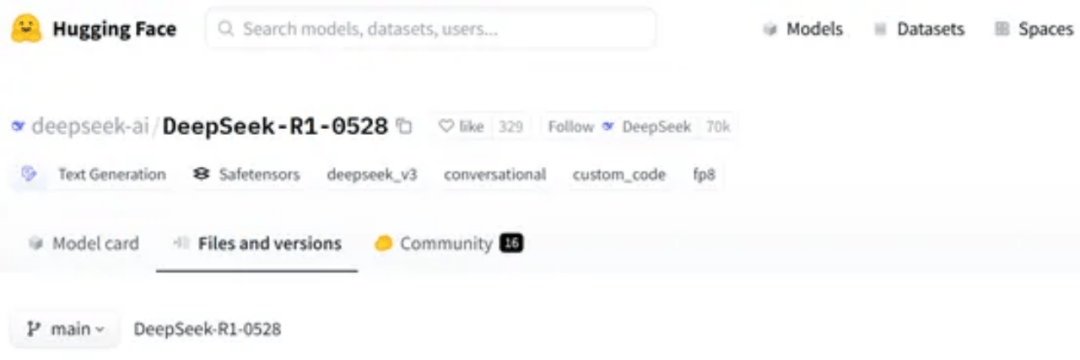
Task: Click the DeepSeek-R1-0528 breadcrumb path link
Action: click(207, 329)
